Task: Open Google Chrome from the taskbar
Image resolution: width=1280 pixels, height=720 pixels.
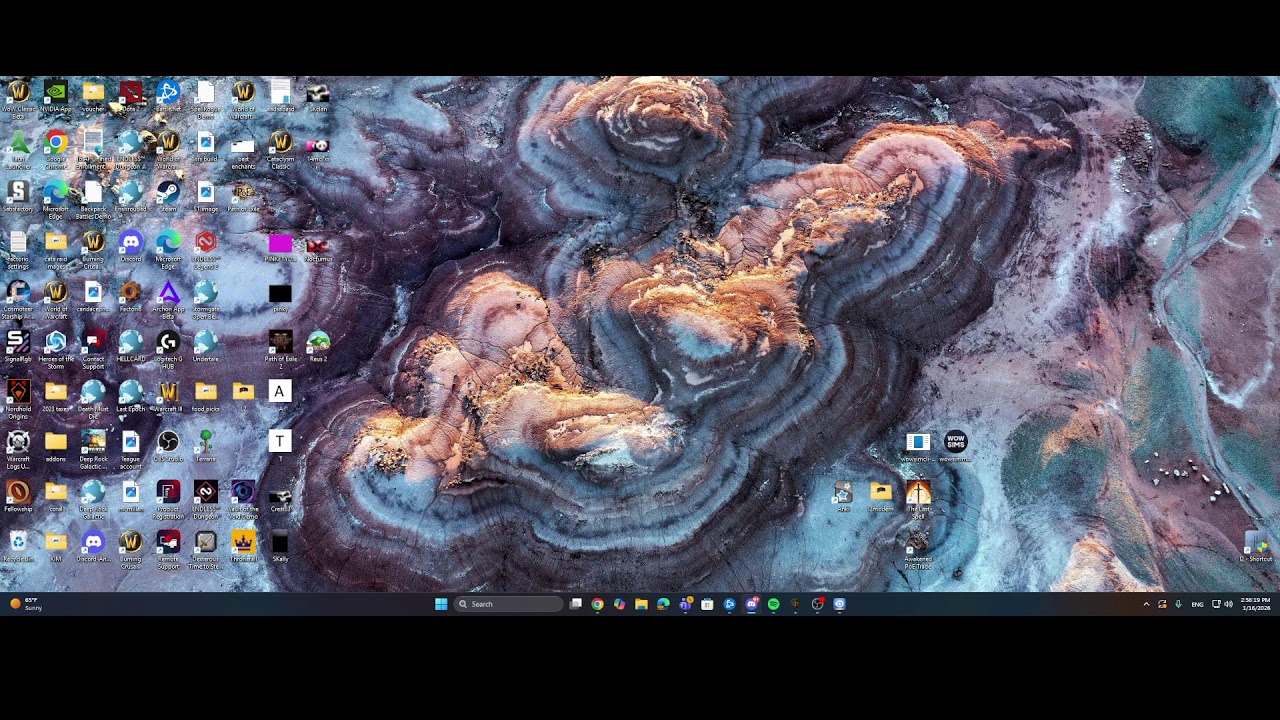Action: coord(598,604)
